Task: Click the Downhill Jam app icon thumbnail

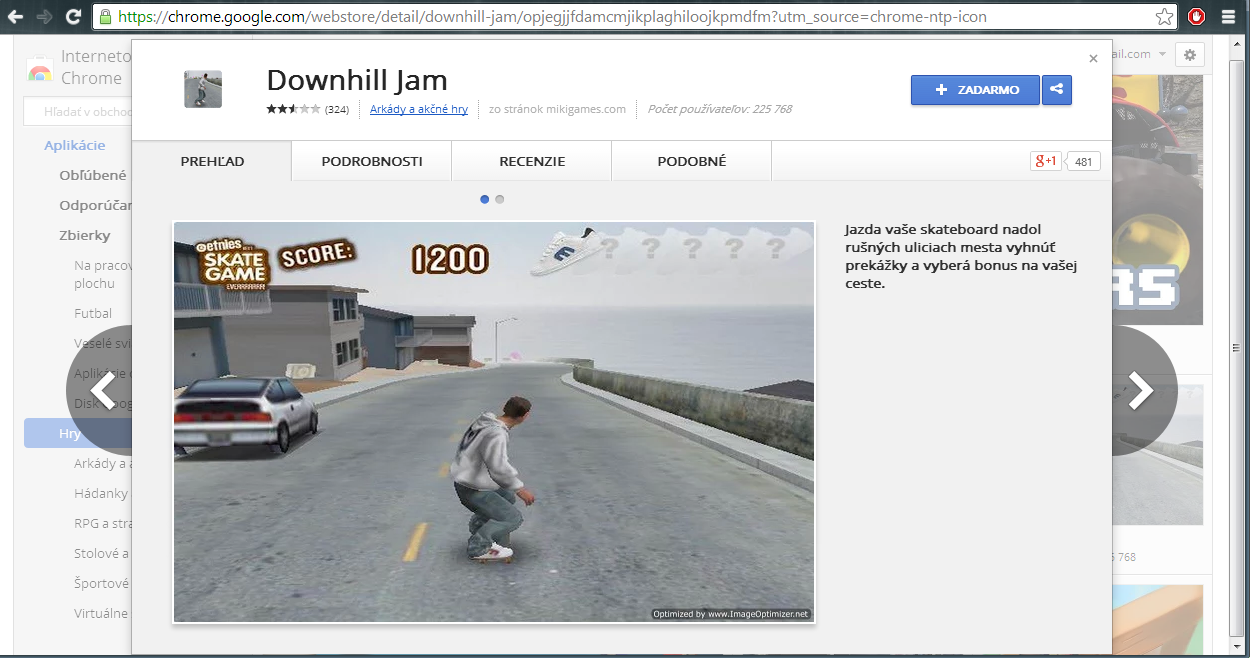Action: 203,90
